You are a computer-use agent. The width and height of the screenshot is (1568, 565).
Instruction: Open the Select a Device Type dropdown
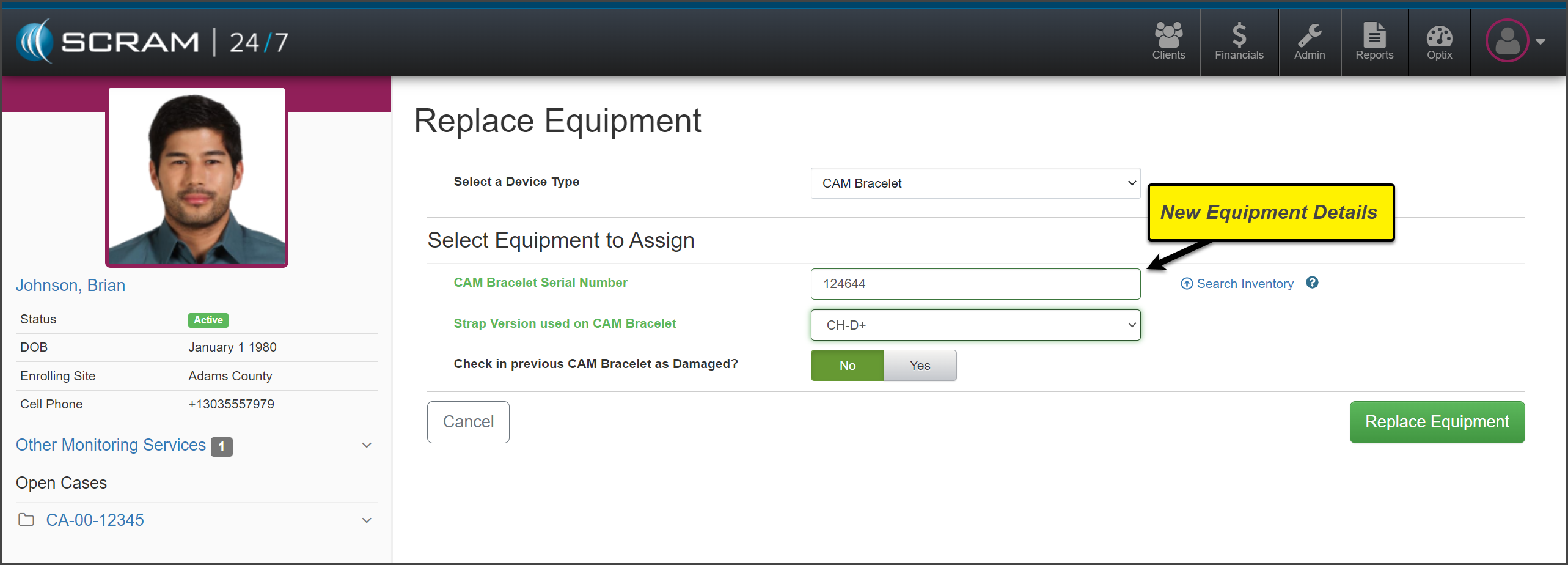click(975, 183)
